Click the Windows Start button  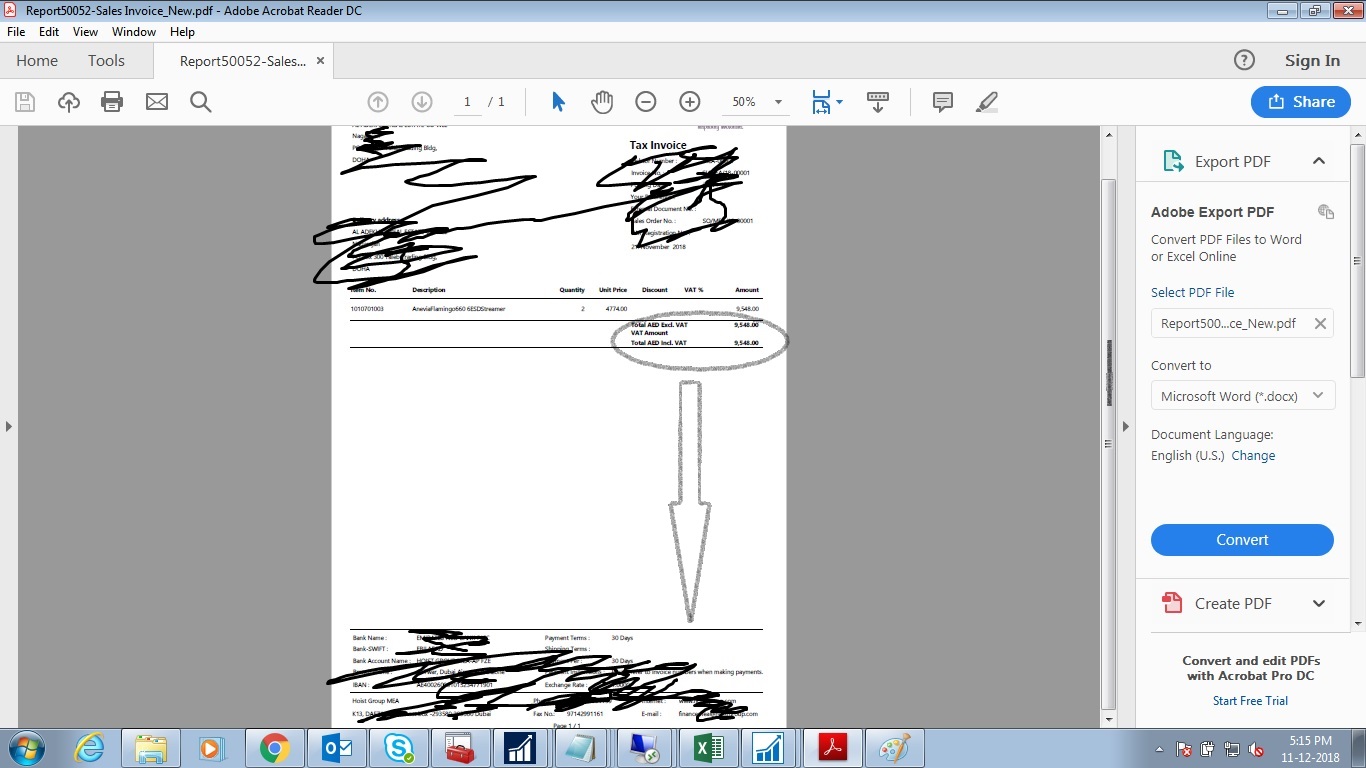[x=27, y=748]
